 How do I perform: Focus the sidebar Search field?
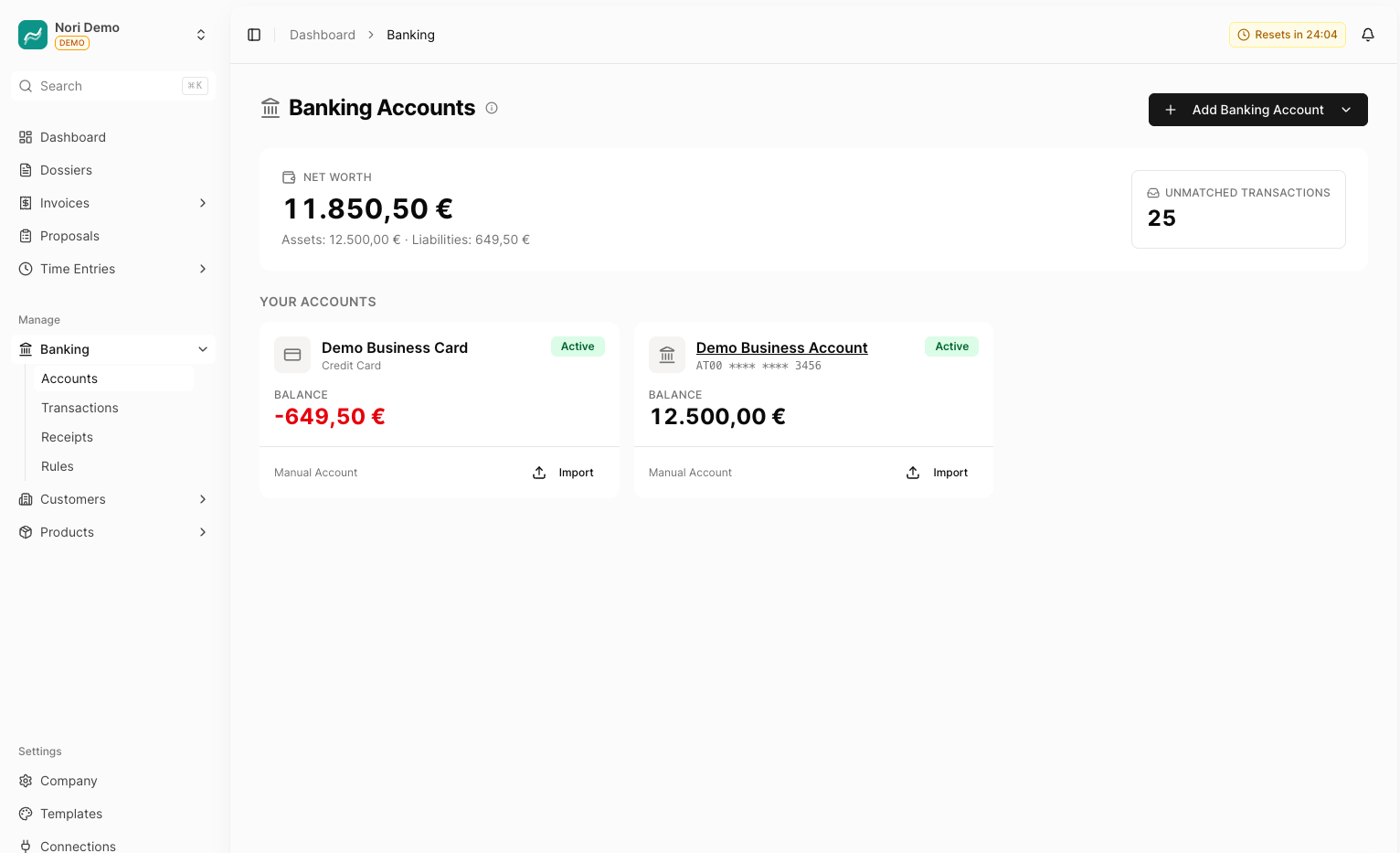pyautogui.click(x=113, y=86)
